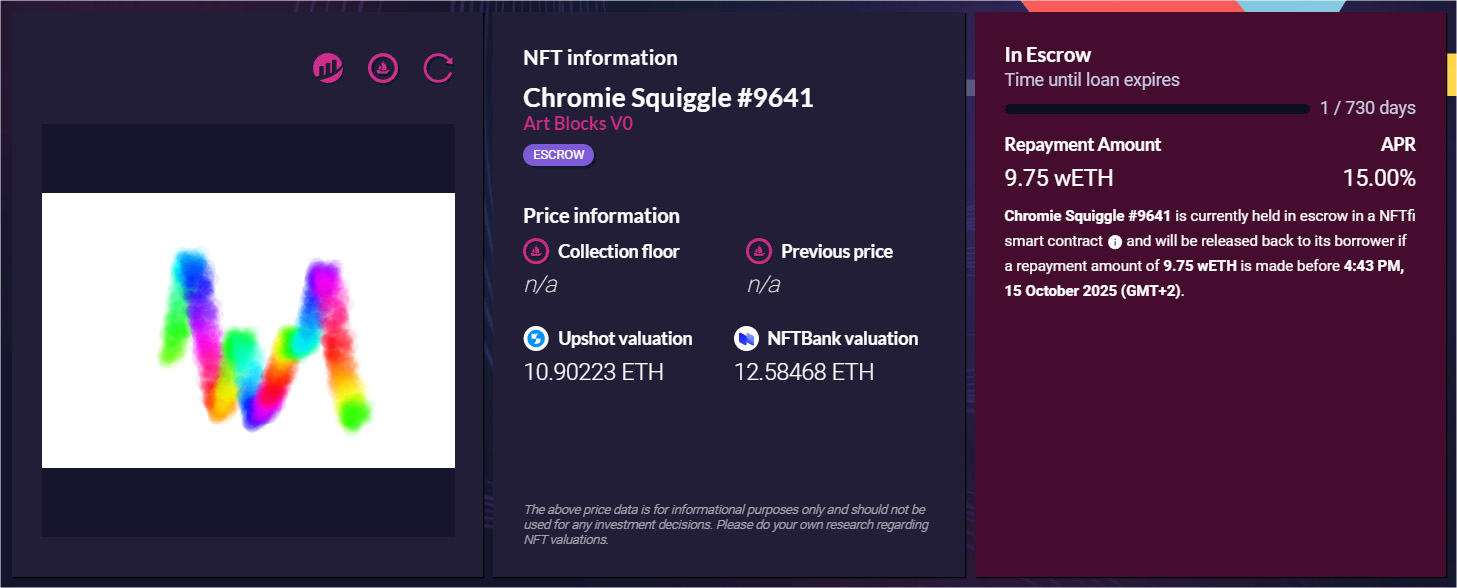Click the OpenSea icon beside Collection floor
1457x588 pixels.
(536, 251)
